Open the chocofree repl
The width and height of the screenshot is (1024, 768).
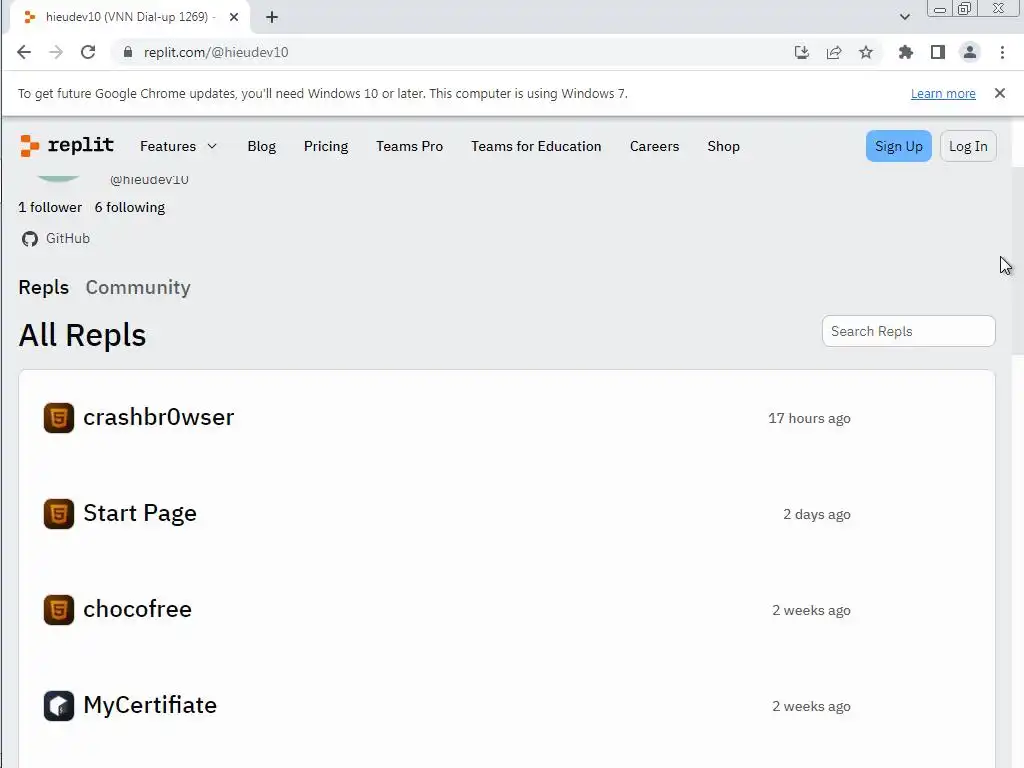(x=137, y=609)
